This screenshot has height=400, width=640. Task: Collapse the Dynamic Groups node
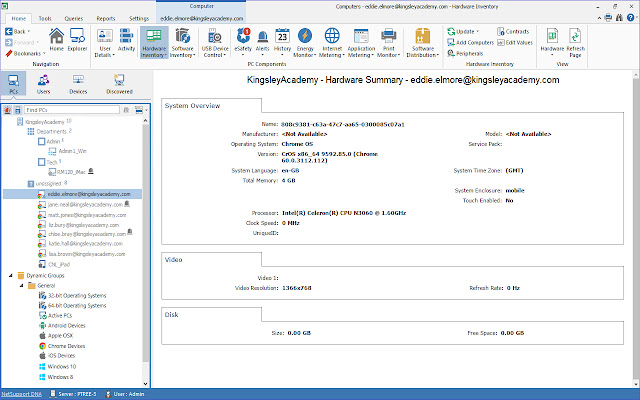coord(11,276)
